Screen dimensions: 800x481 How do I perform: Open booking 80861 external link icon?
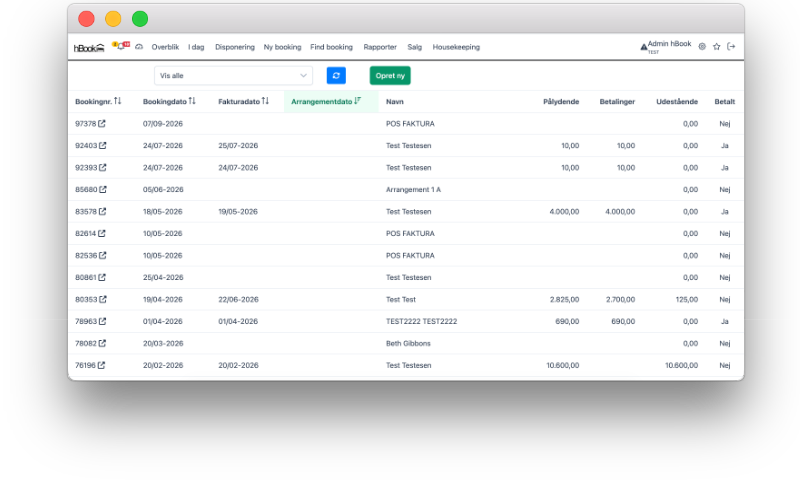click(102, 277)
